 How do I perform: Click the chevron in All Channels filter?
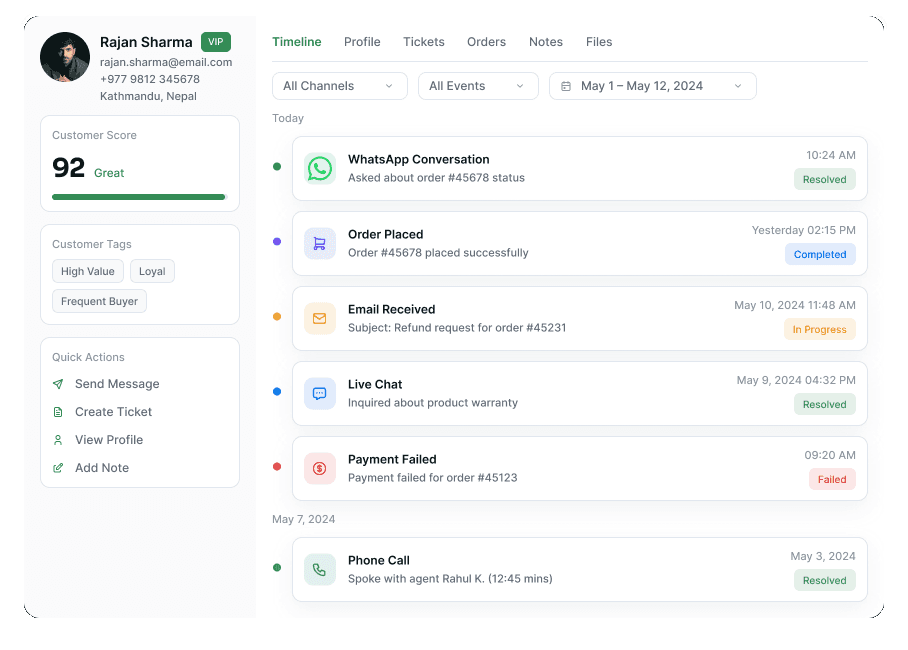point(389,86)
